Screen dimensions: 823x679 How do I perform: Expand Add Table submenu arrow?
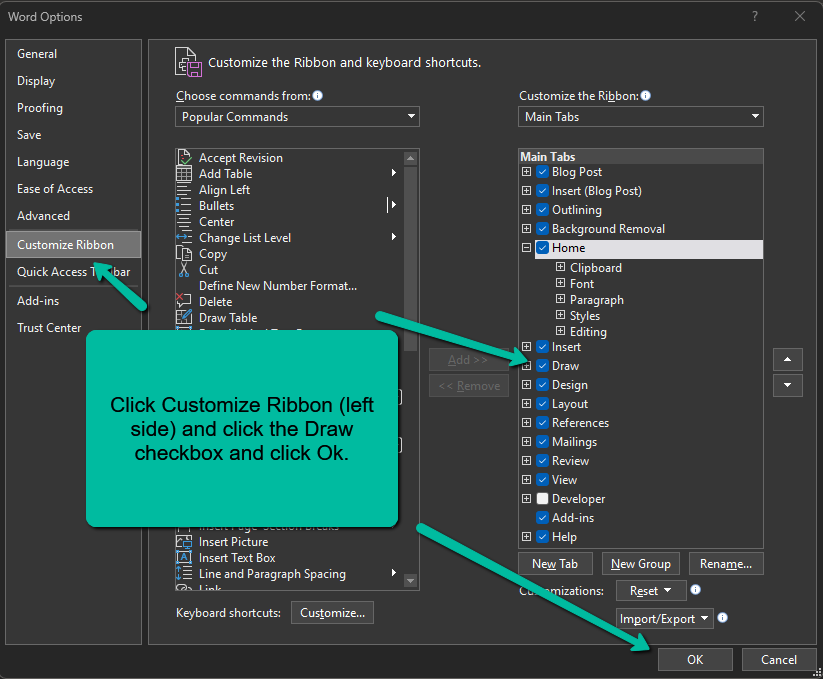click(x=394, y=173)
